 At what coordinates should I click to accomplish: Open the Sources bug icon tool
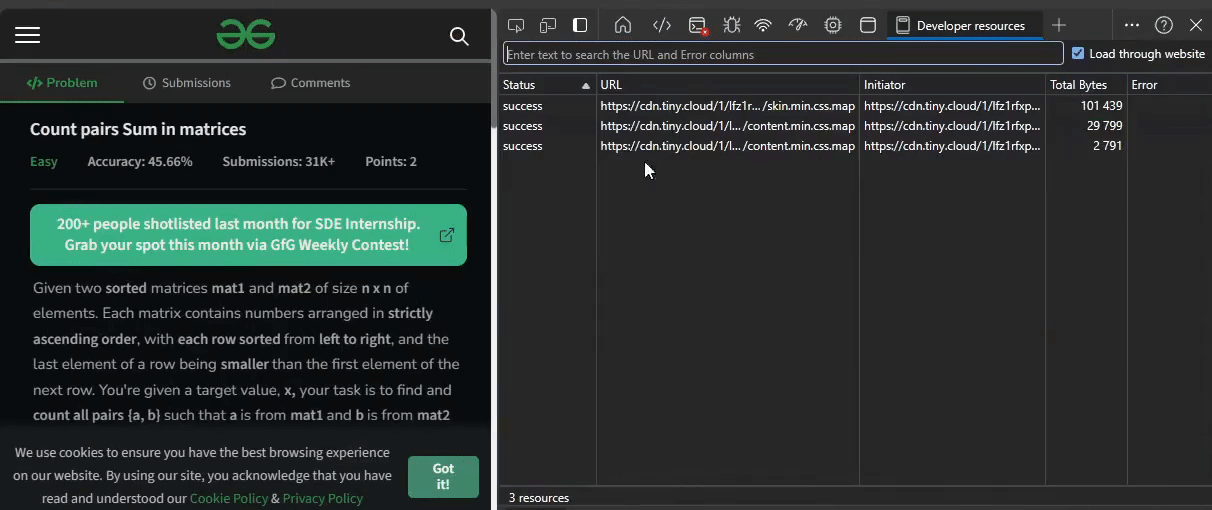pos(731,25)
